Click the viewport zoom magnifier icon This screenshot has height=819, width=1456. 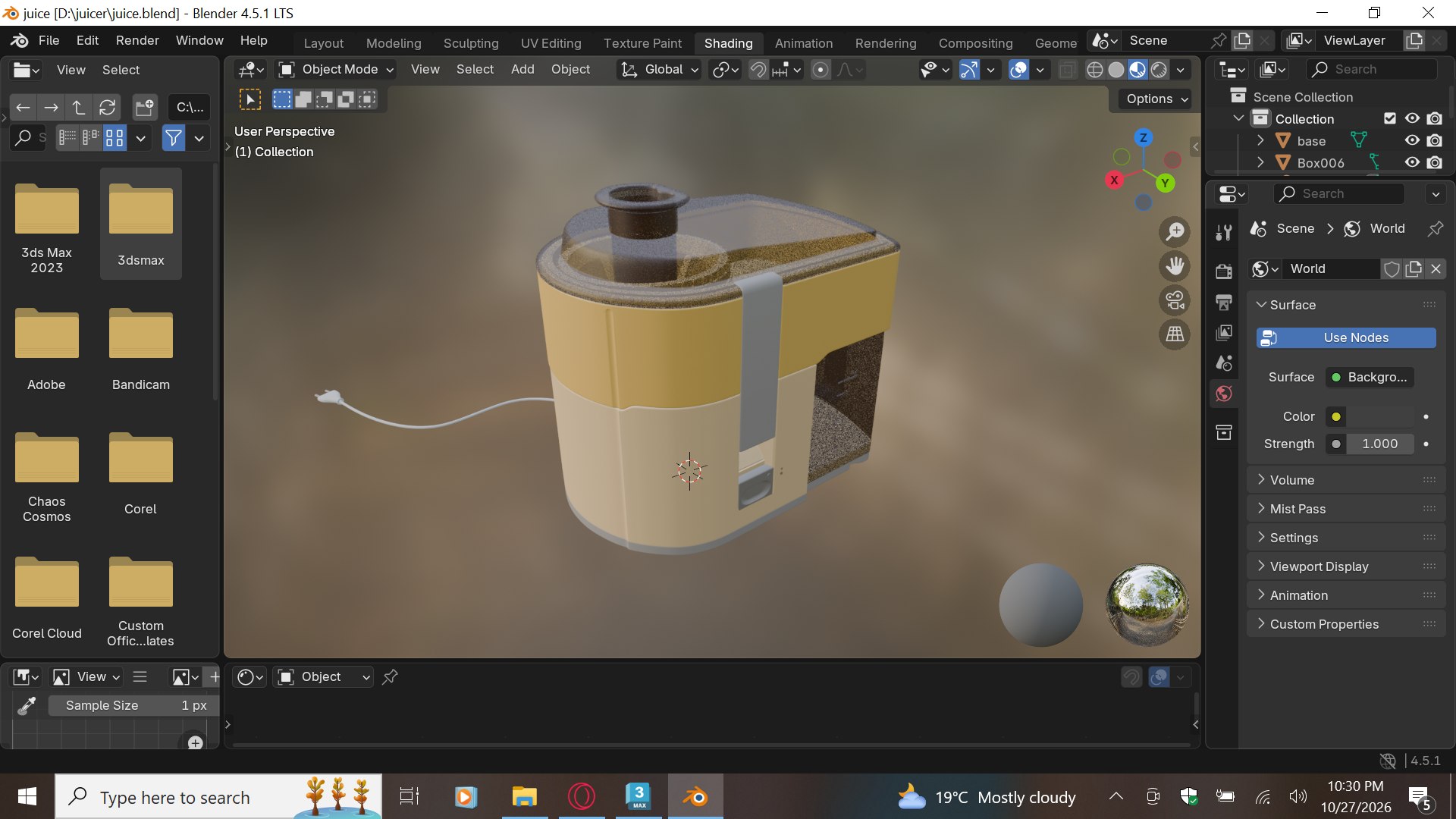pyautogui.click(x=1175, y=232)
